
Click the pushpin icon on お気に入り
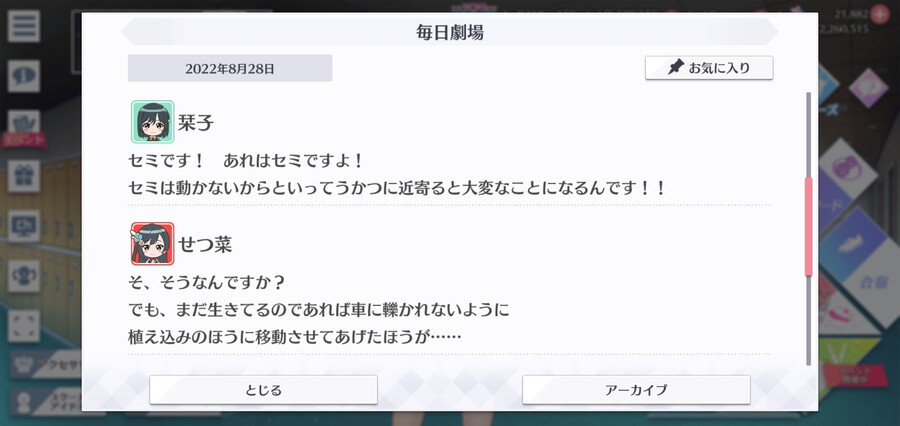676,68
